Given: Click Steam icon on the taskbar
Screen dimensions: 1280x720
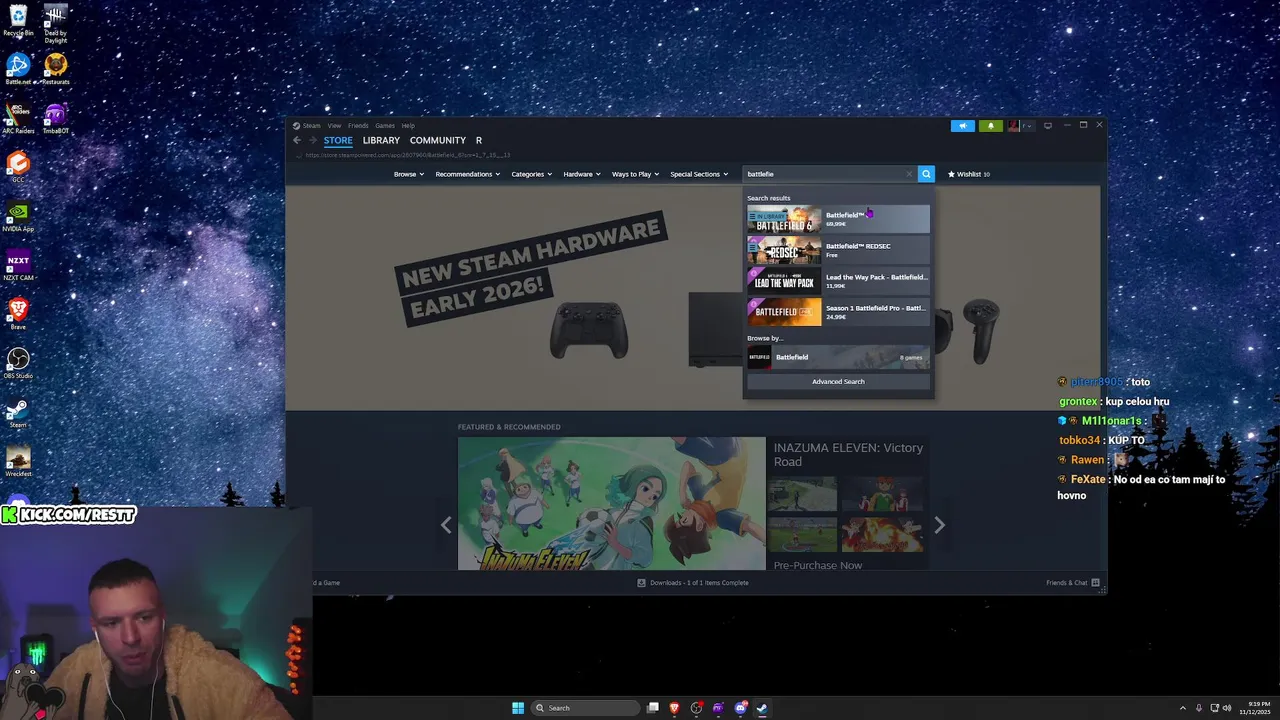Looking at the screenshot, I should coord(761,708).
